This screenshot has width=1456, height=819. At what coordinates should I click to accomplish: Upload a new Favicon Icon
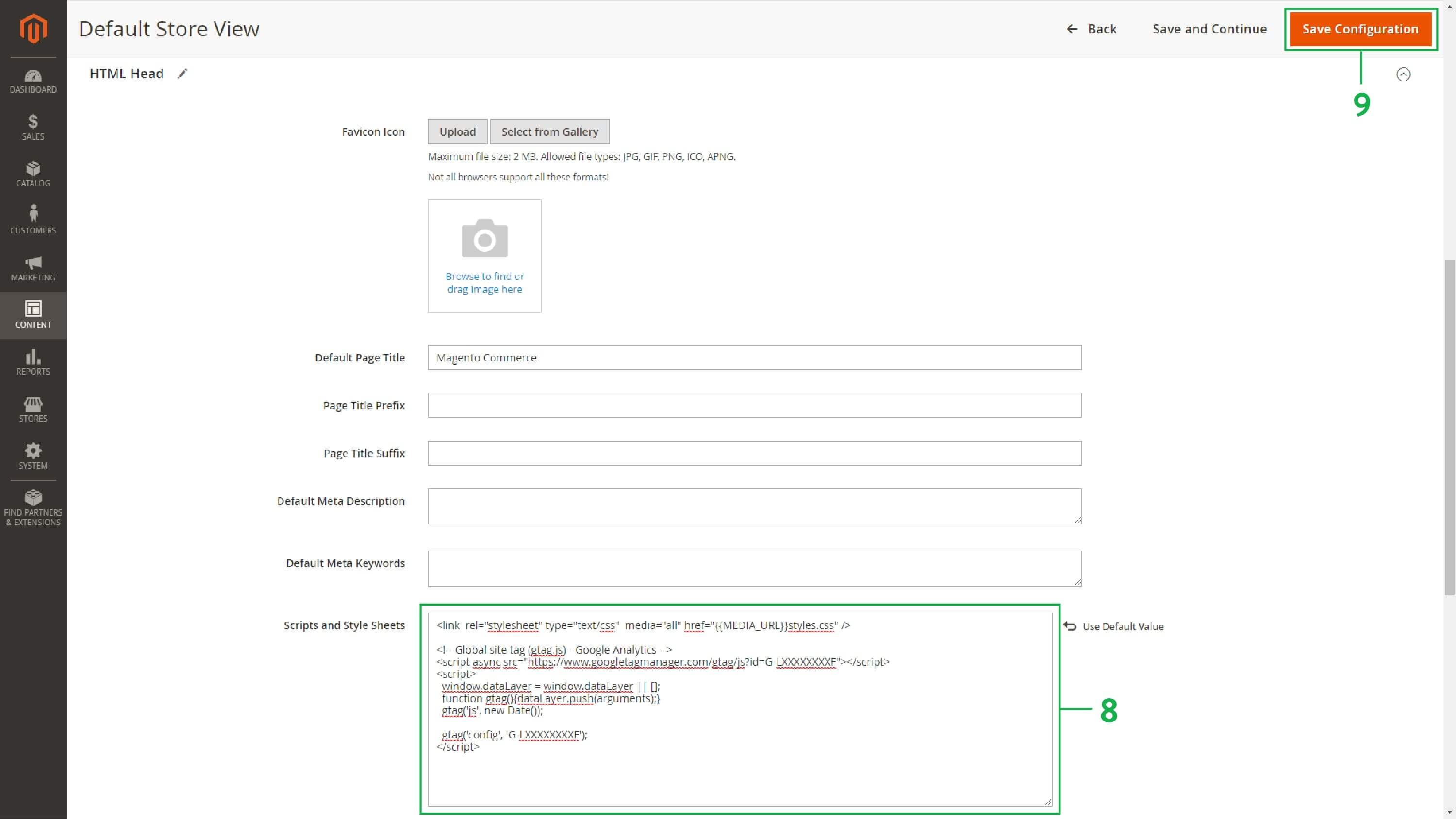[457, 131]
